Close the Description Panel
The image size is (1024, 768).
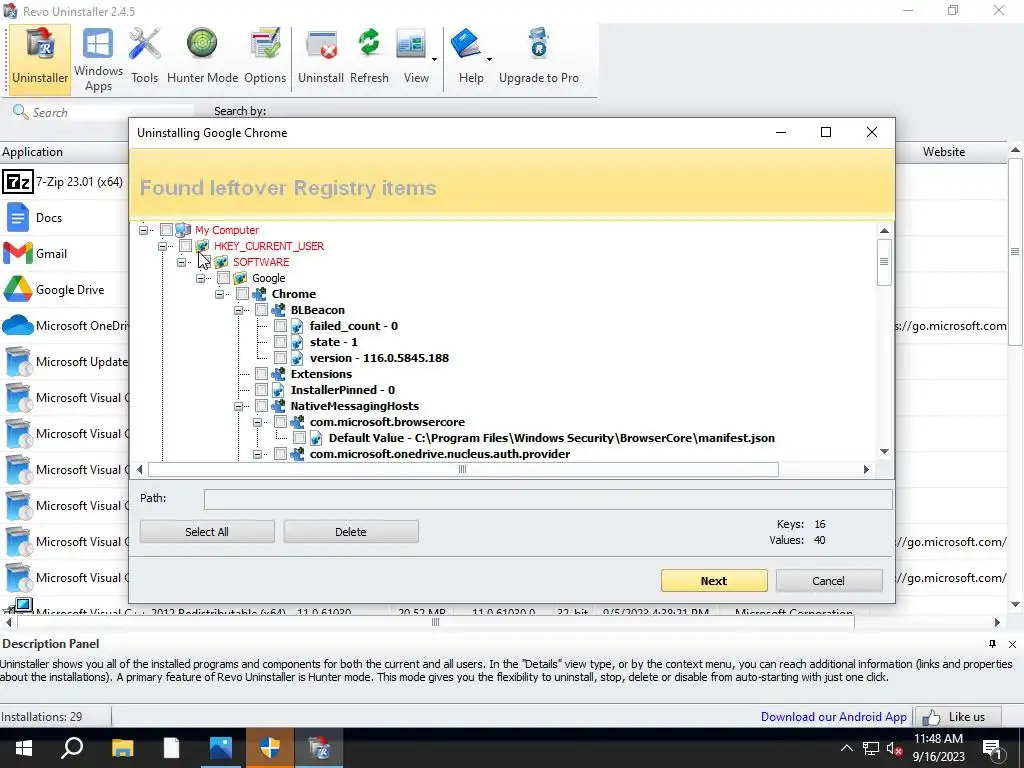[x=1012, y=644]
